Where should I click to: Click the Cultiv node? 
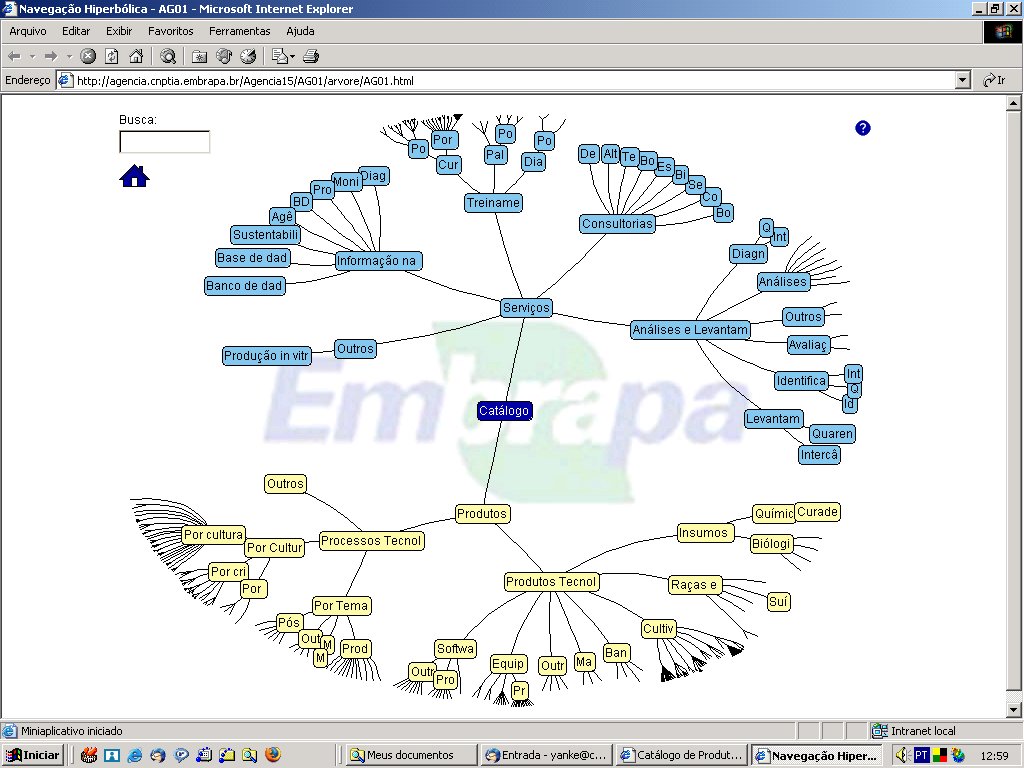point(658,629)
